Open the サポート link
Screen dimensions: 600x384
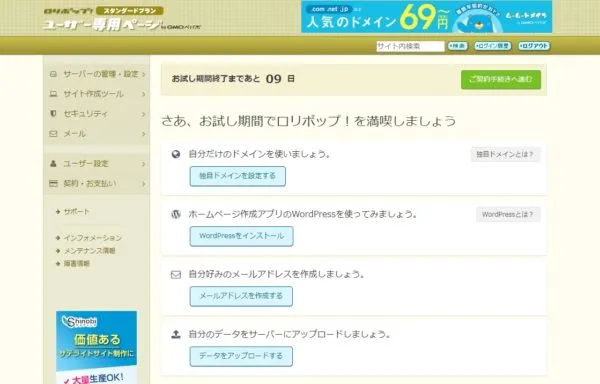tap(77, 212)
